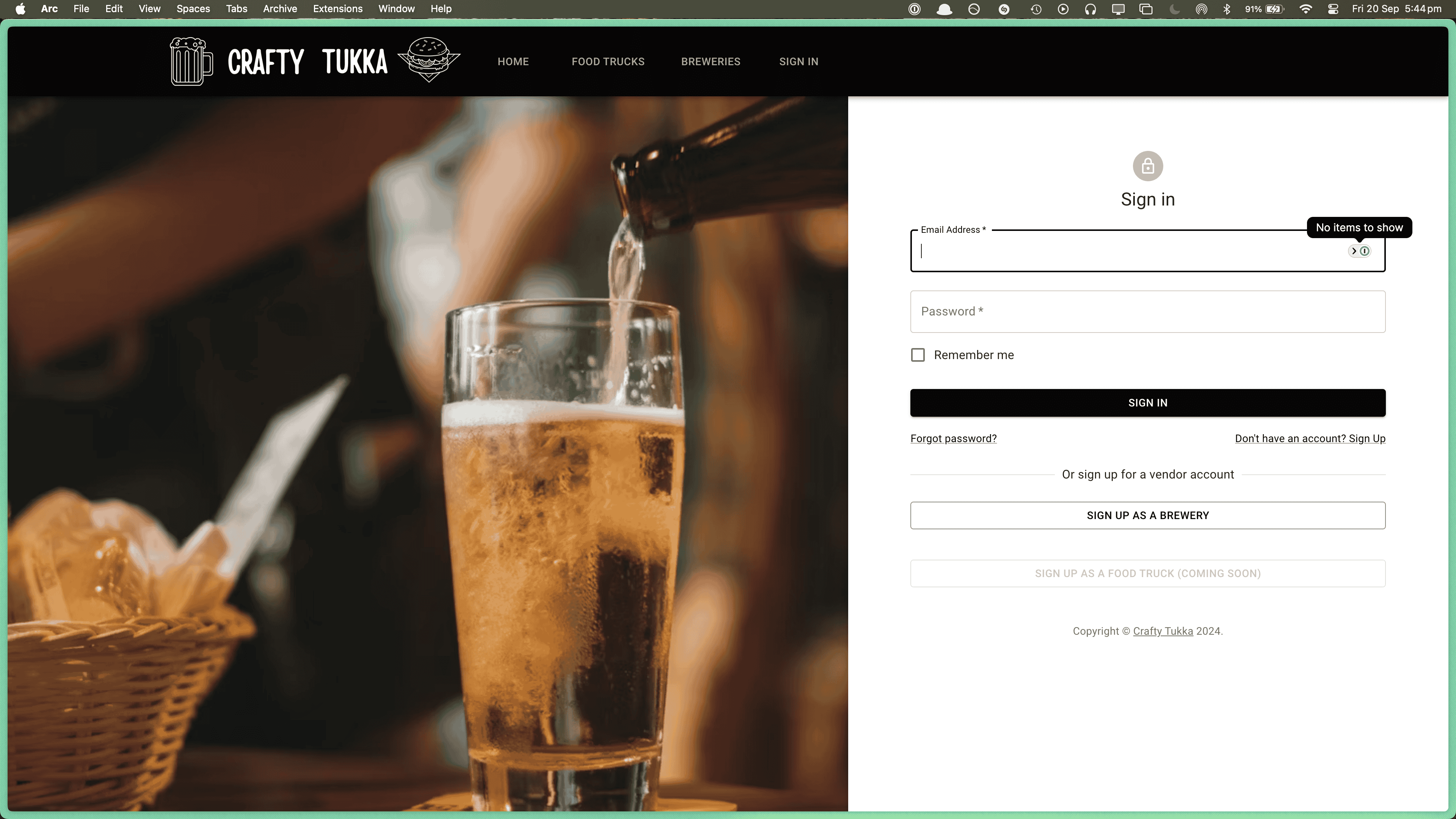Select the FOOD TRUCKS menu item
The width and height of the screenshot is (1456, 819).
608,61
